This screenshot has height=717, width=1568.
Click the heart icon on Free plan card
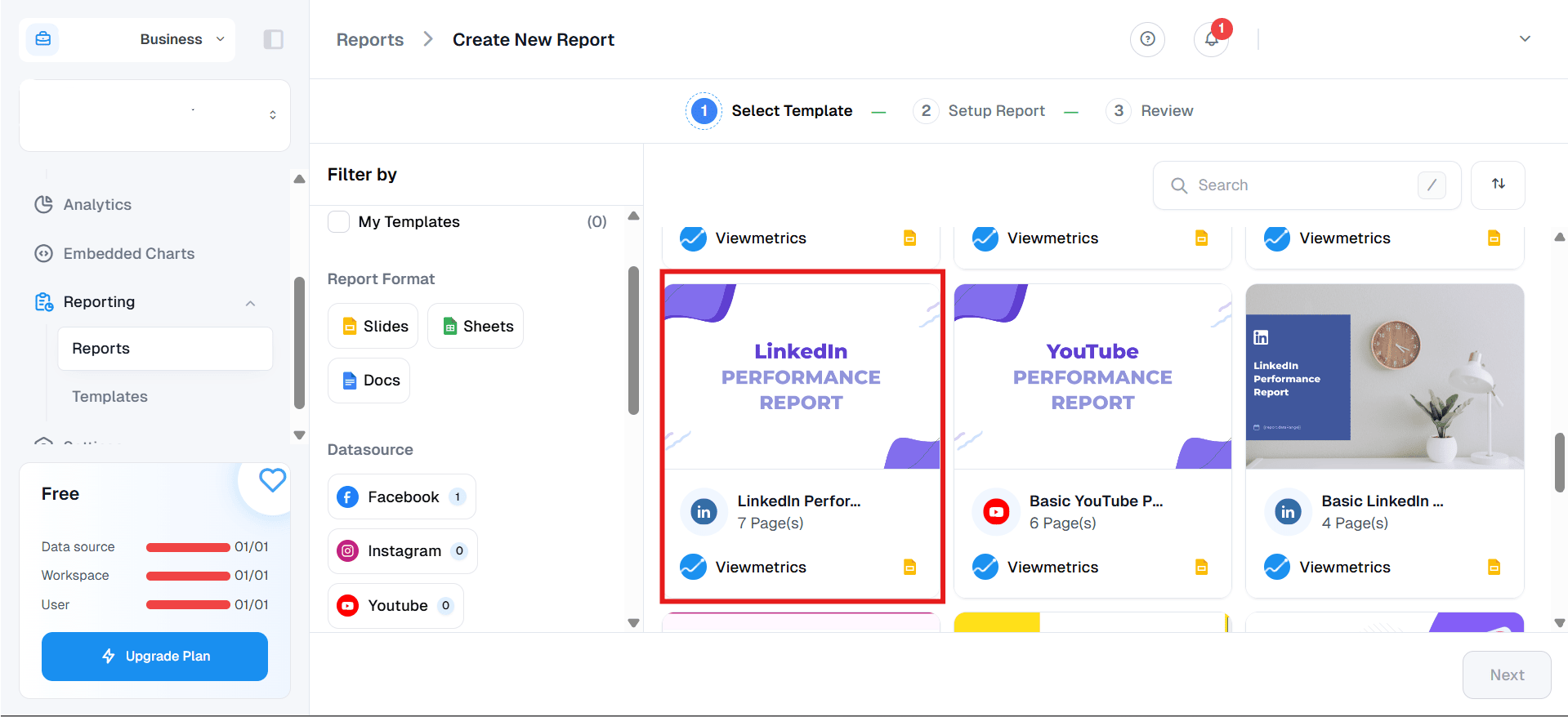(272, 480)
